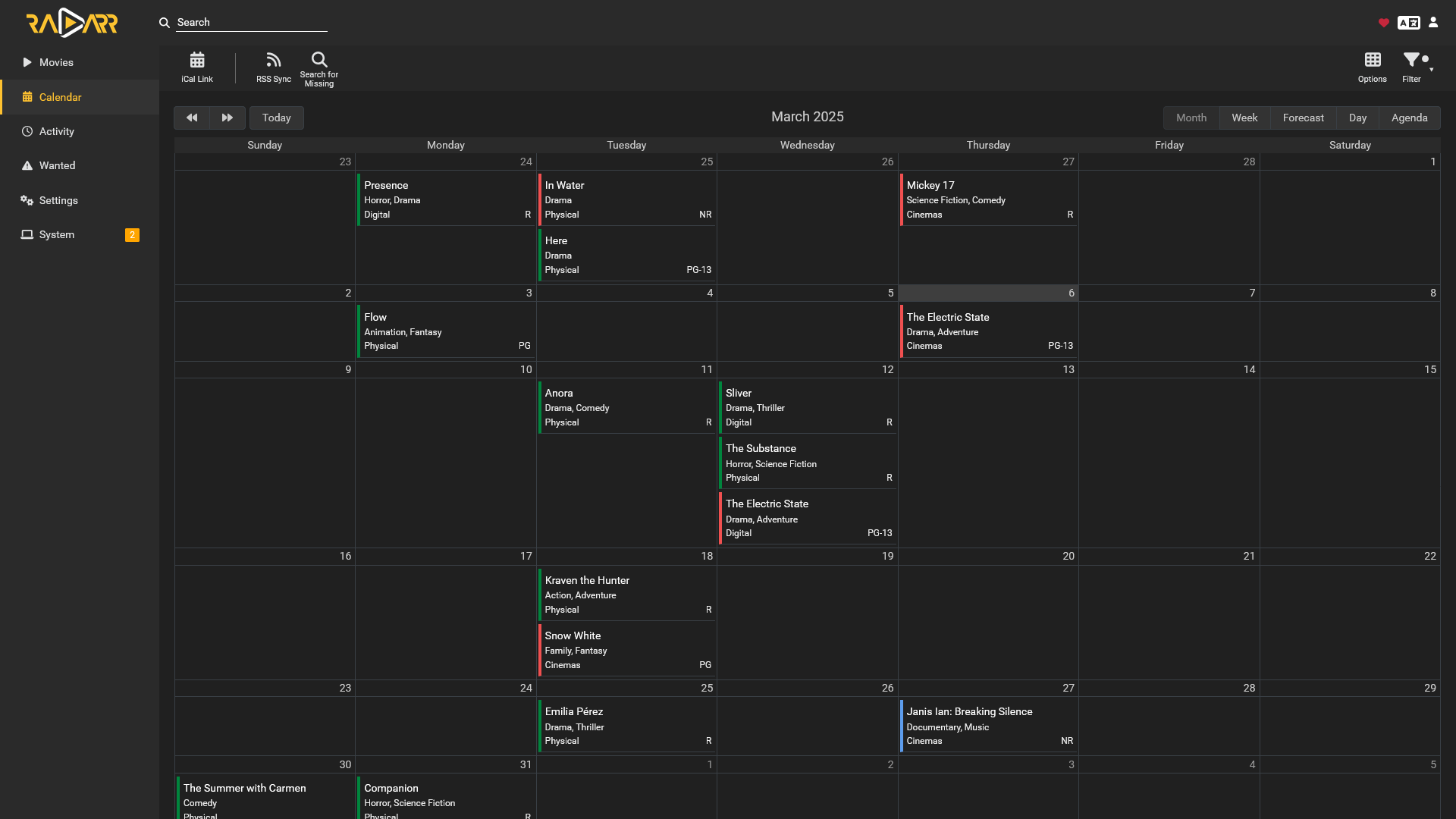Select Calendar in the sidebar
Image resolution: width=1456 pixels, height=819 pixels.
point(80,97)
